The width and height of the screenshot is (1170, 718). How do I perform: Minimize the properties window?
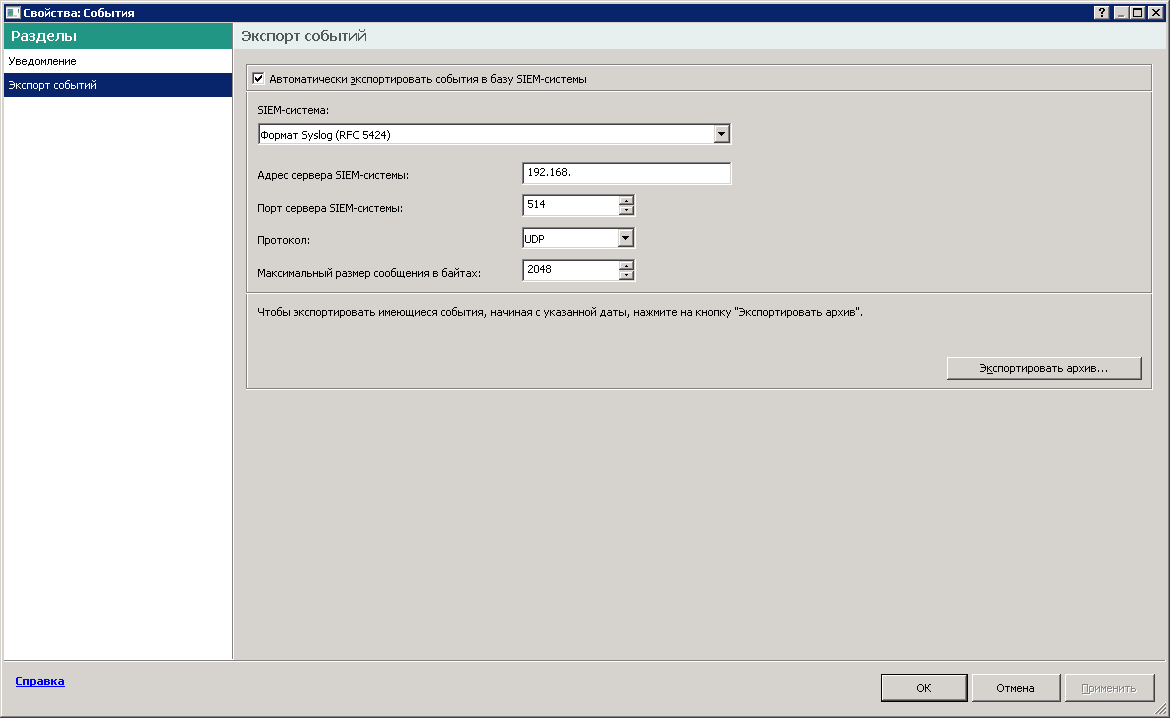(x=1121, y=13)
